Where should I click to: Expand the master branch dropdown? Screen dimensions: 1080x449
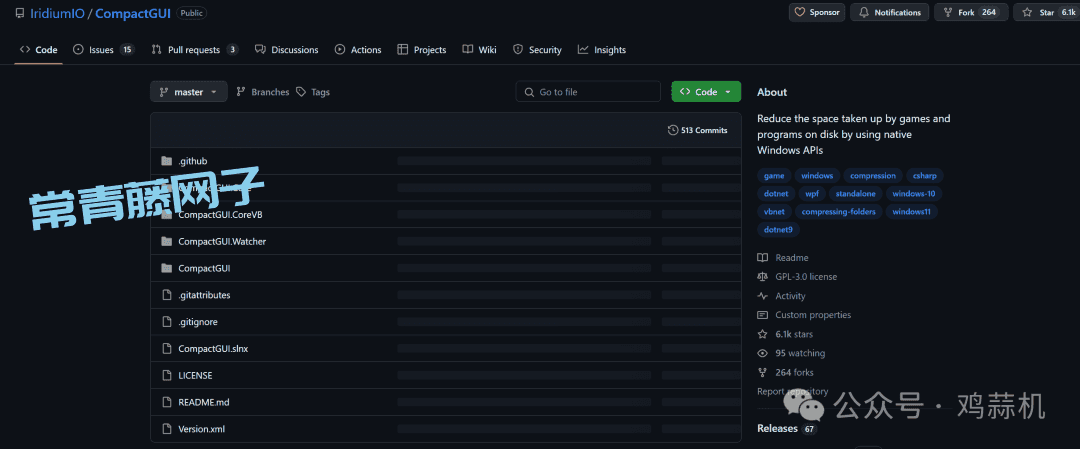[189, 92]
